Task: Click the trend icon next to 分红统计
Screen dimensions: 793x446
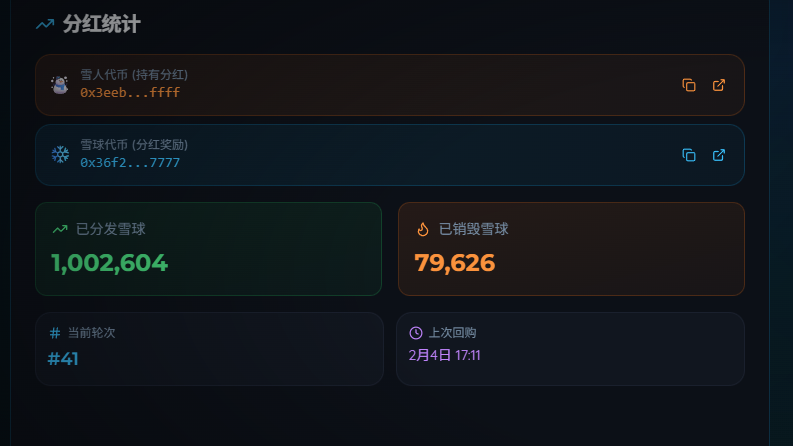Action: tap(44, 24)
